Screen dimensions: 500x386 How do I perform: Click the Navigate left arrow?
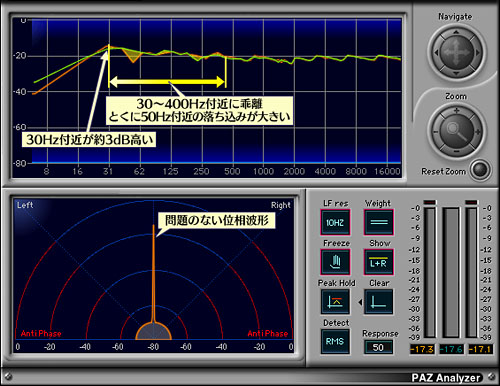click(x=436, y=53)
